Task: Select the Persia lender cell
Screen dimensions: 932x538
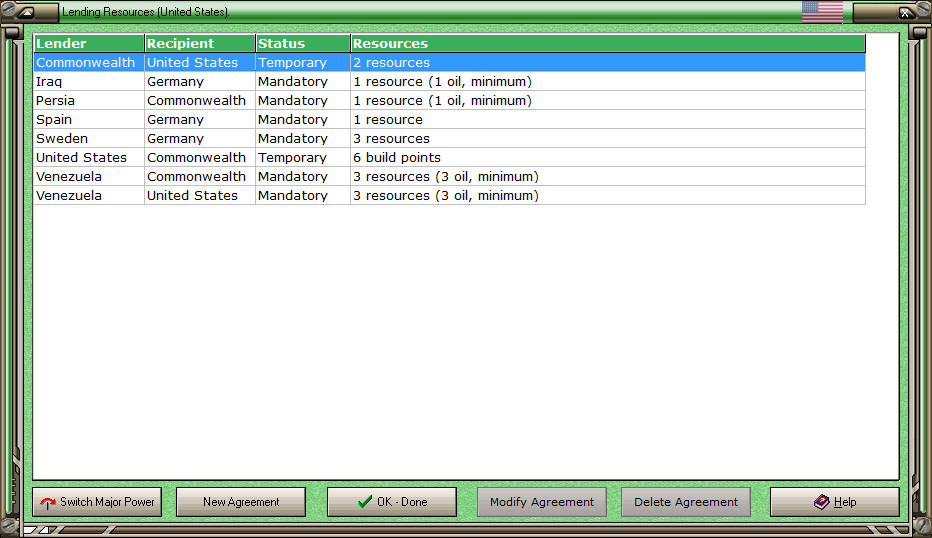Action: (89, 100)
